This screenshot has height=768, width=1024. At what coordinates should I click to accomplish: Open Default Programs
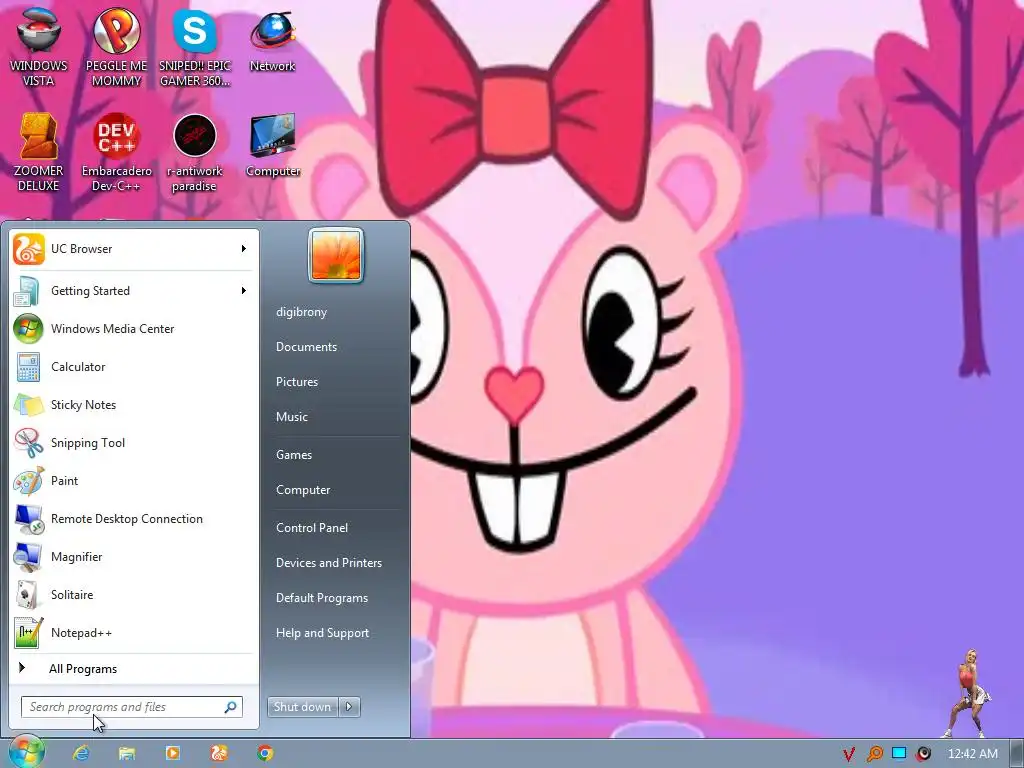322,598
